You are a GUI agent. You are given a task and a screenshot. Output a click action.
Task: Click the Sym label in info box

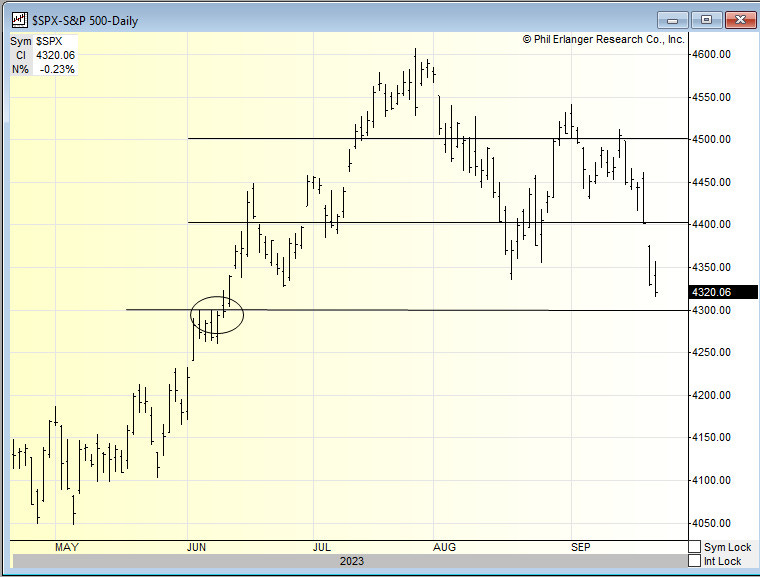(x=21, y=41)
